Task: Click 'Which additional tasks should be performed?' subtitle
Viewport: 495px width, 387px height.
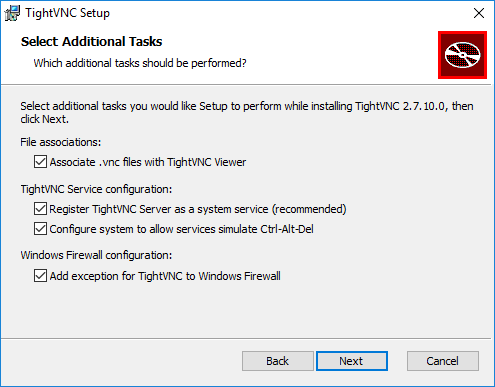Action: pyautogui.click(x=140, y=63)
